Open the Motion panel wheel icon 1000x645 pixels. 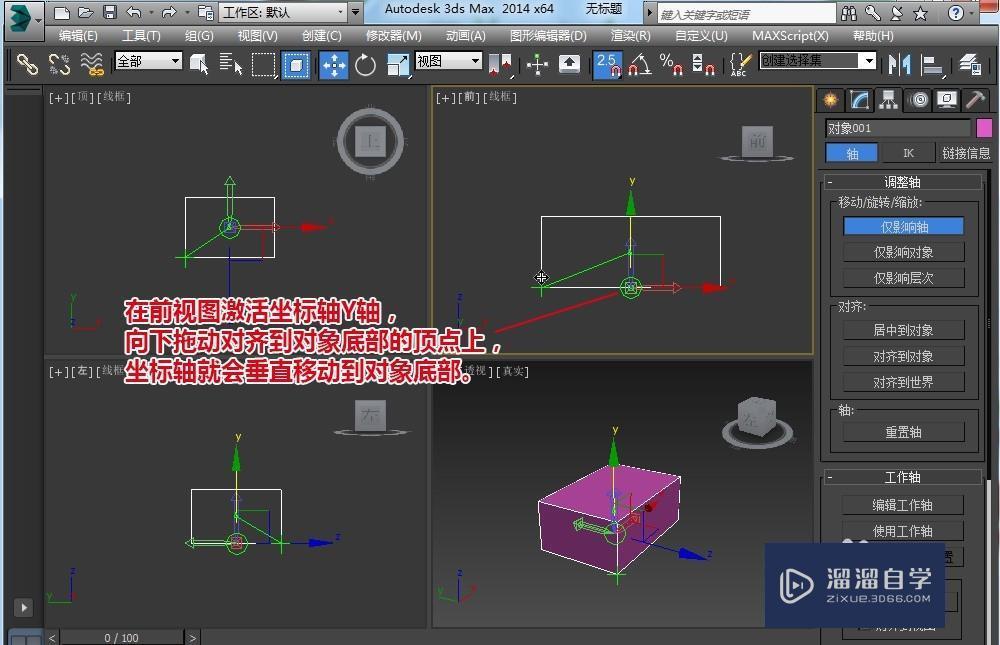(x=918, y=100)
